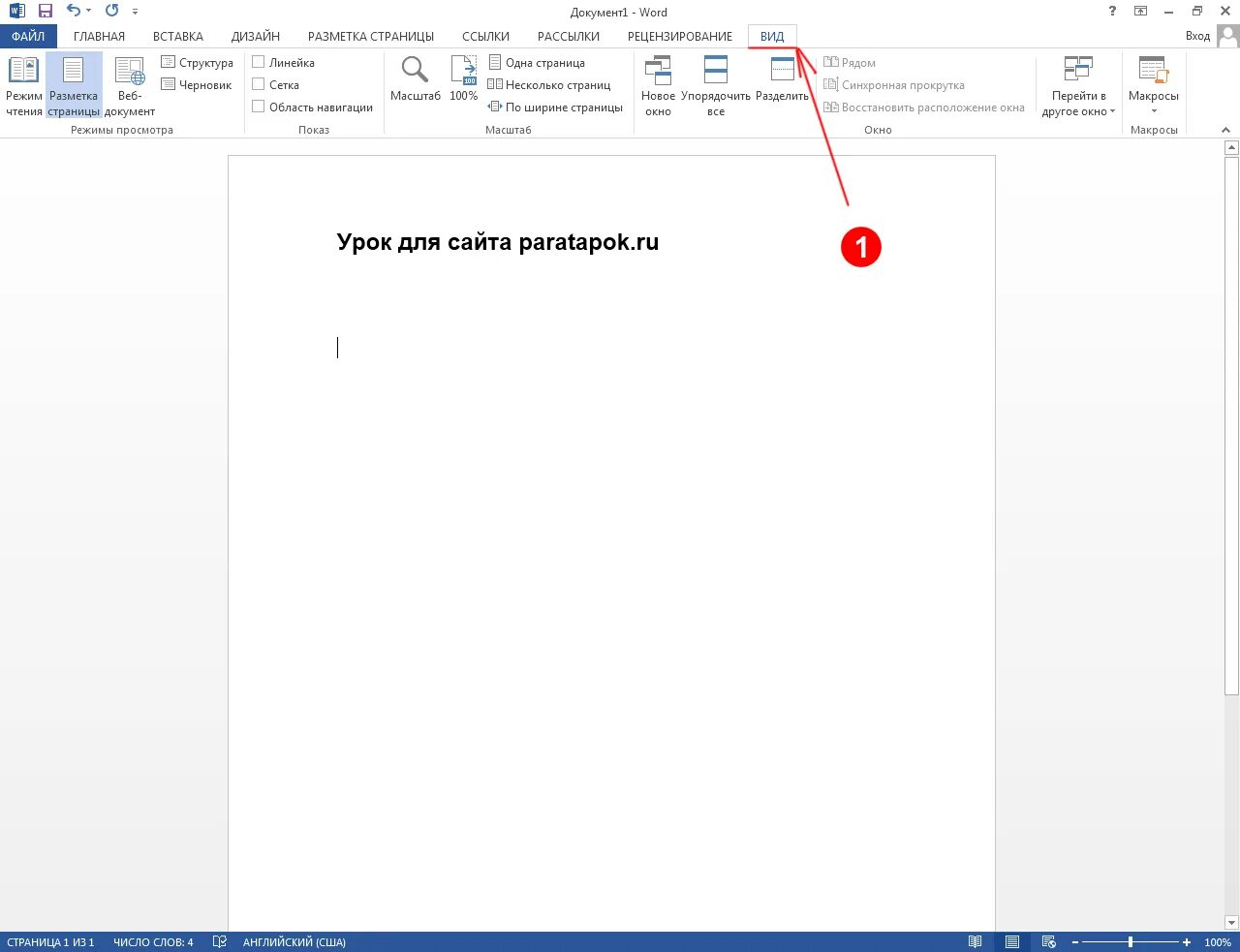
Task: Switch to the ССЫЛКИ tab
Action: tap(485, 37)
